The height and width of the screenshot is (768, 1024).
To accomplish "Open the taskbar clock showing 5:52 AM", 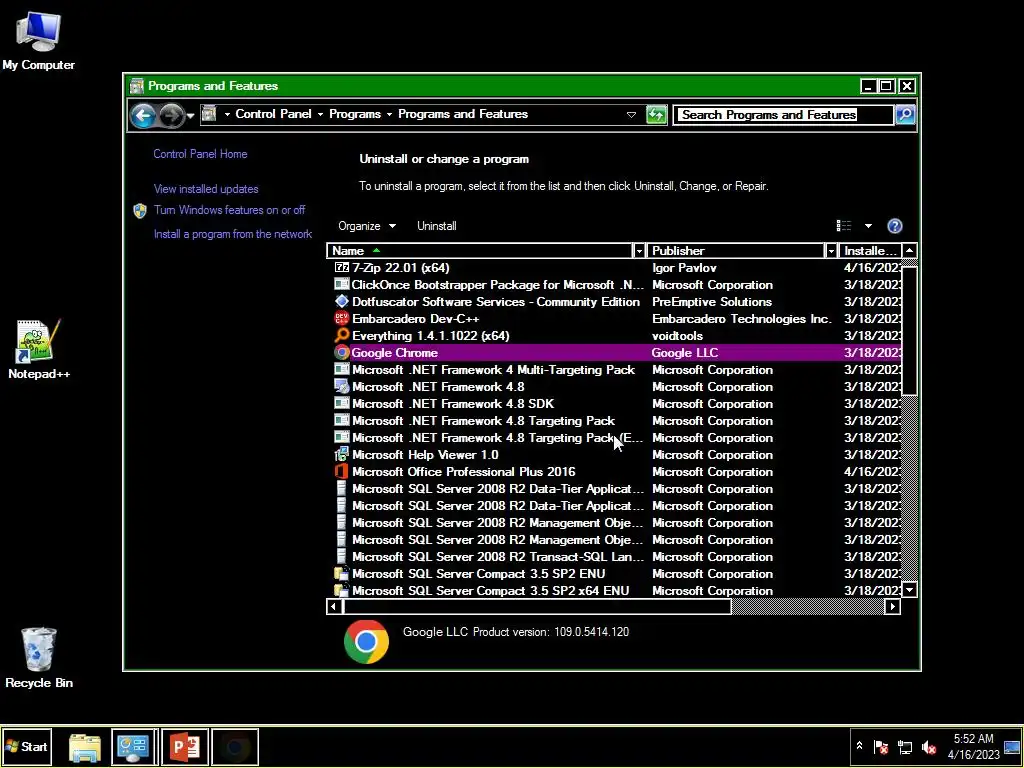I will pyautogui.click(x=974, y=747).
